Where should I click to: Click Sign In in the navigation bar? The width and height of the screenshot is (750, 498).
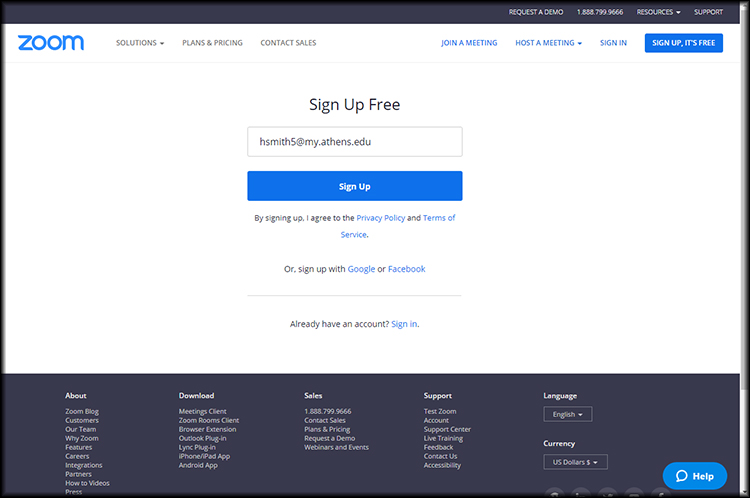(x=613, y=43)
